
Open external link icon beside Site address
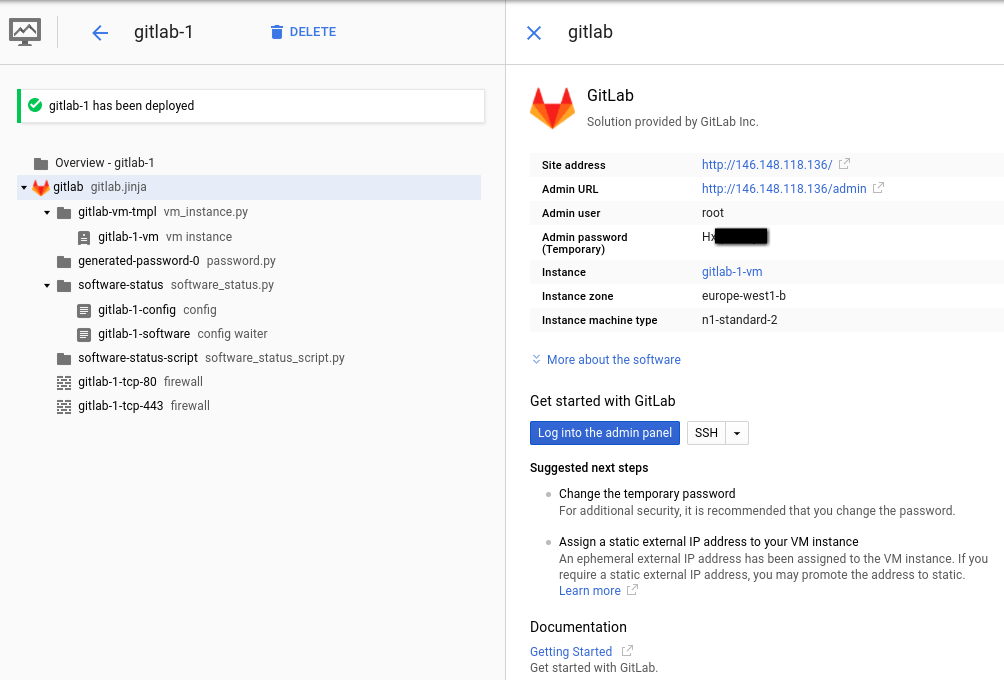[844, 164]
